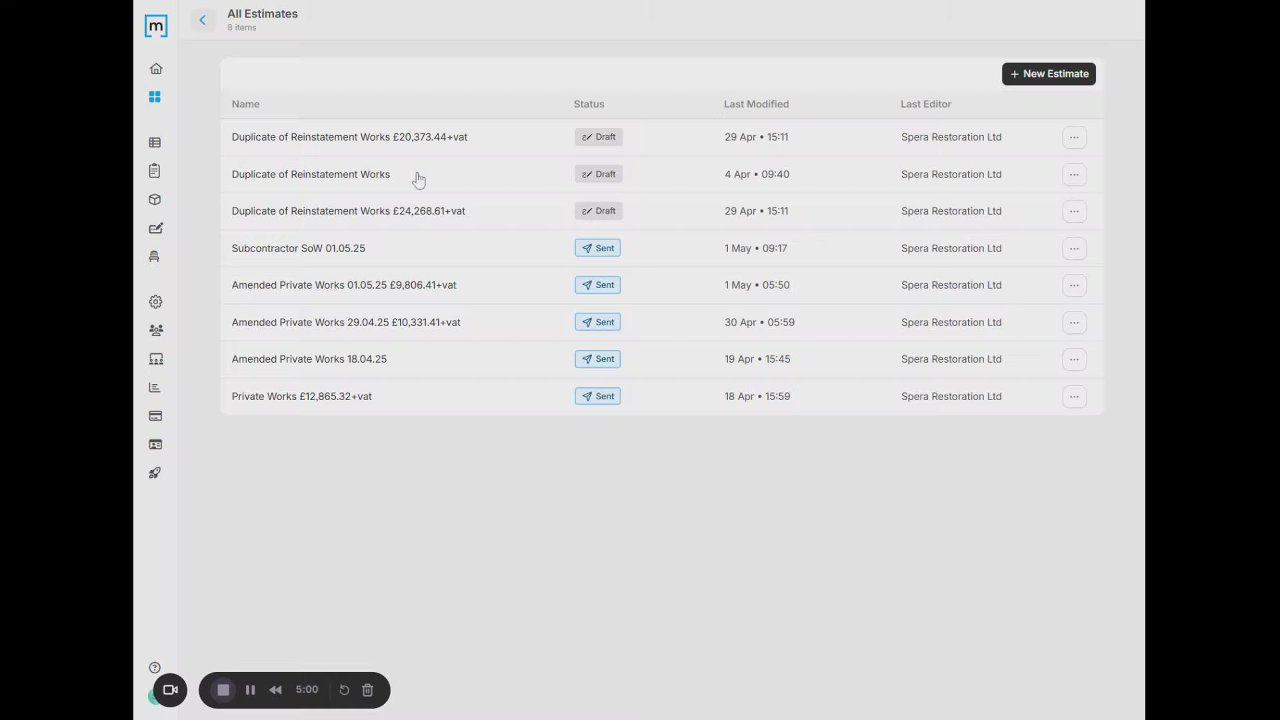Open options menu for Amended Private Works 29.04.25
Screen dimensions: 1280x720
[x=1074, y=323]
